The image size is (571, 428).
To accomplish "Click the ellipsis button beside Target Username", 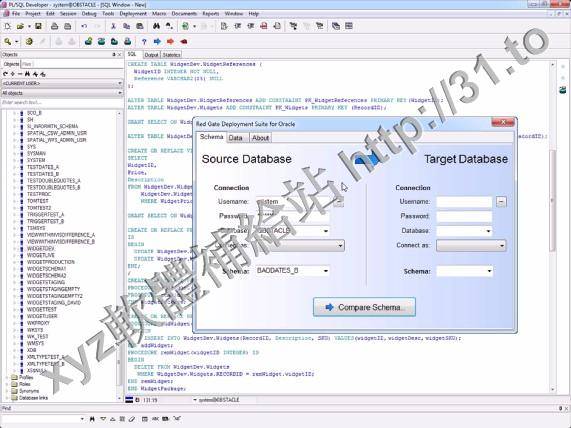I will point(501,202).
